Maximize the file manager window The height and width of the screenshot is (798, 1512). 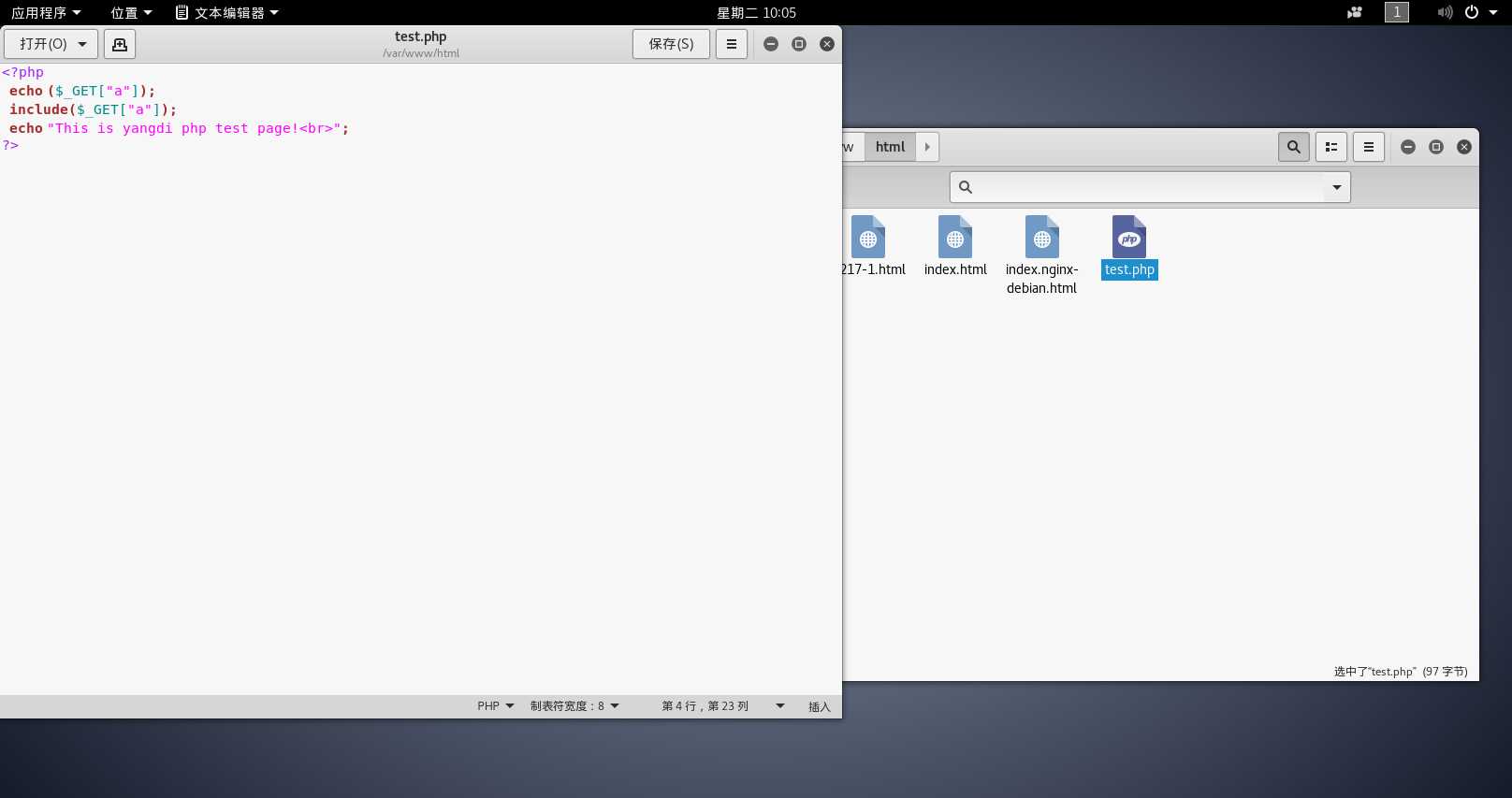click(x=1436, y=147)
